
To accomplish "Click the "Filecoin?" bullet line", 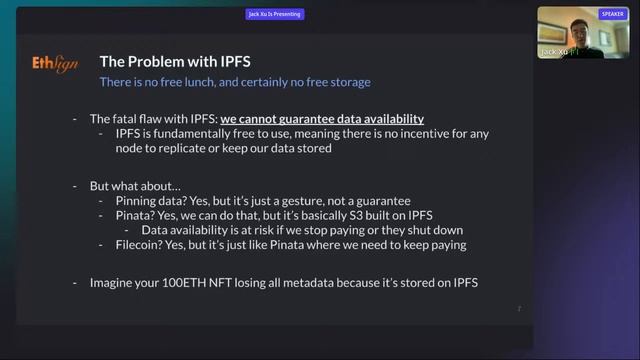I will (291, 245).
